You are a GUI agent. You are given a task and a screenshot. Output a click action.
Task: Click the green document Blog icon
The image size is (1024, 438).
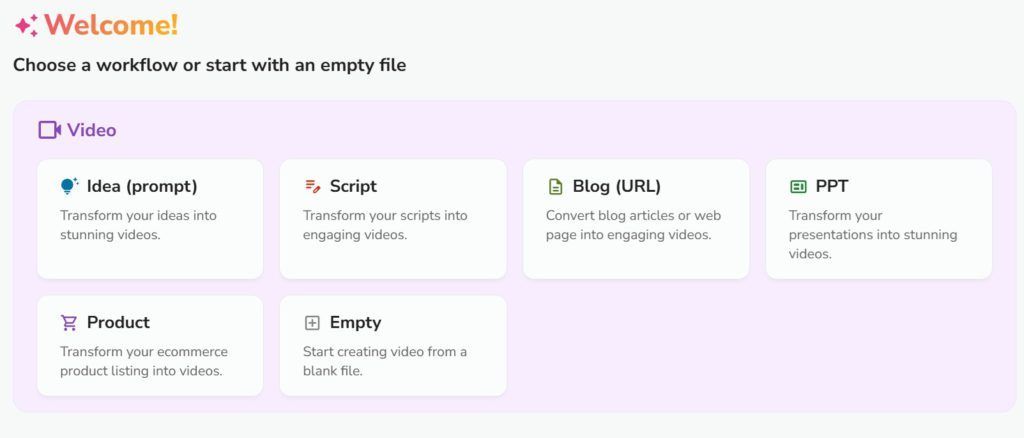pyautogui.click(x=555, y=187)
